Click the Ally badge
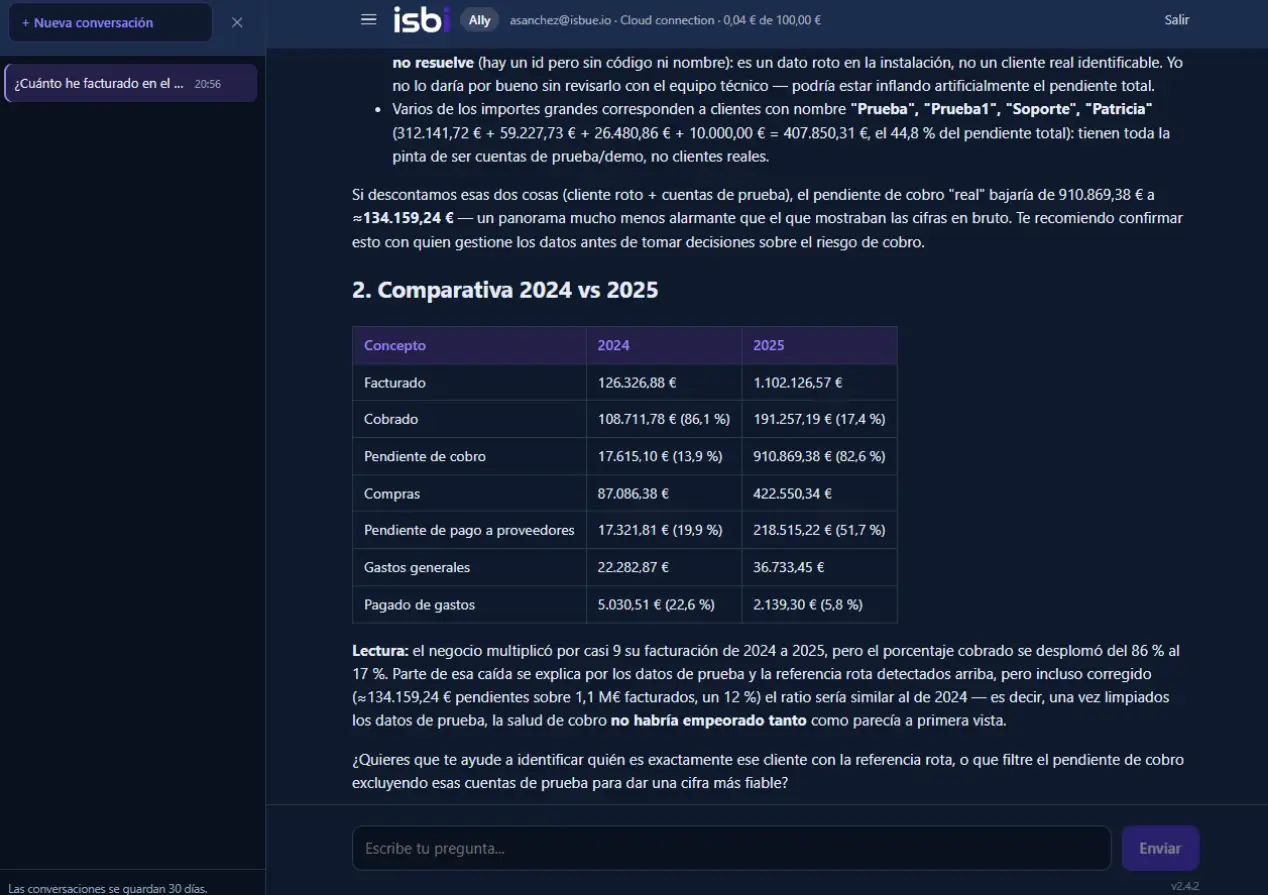 coord(479,20)
